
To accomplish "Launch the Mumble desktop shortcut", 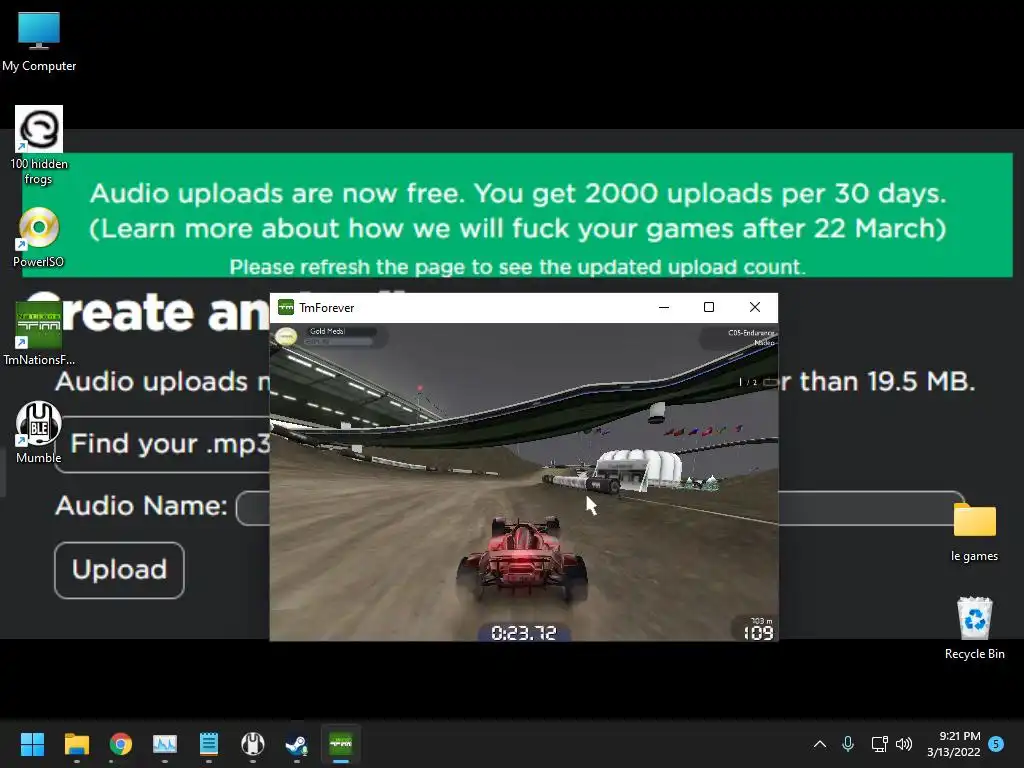I will pos(39,432).
